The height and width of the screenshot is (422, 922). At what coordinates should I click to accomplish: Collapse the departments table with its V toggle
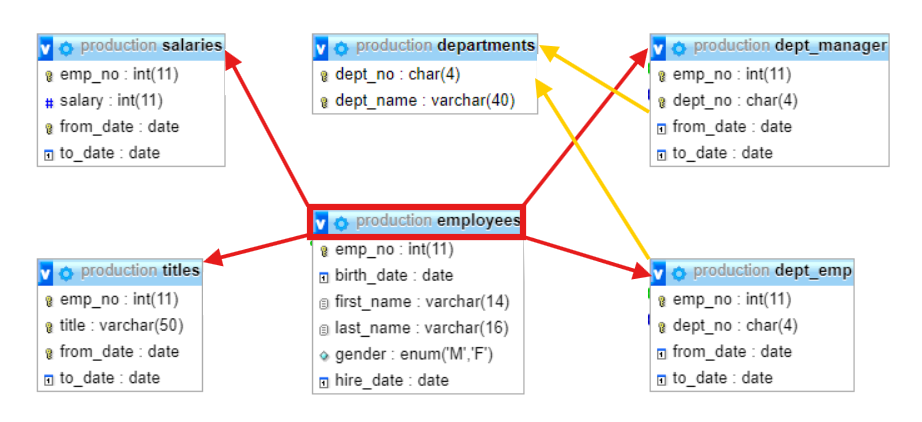coord(321,48)
